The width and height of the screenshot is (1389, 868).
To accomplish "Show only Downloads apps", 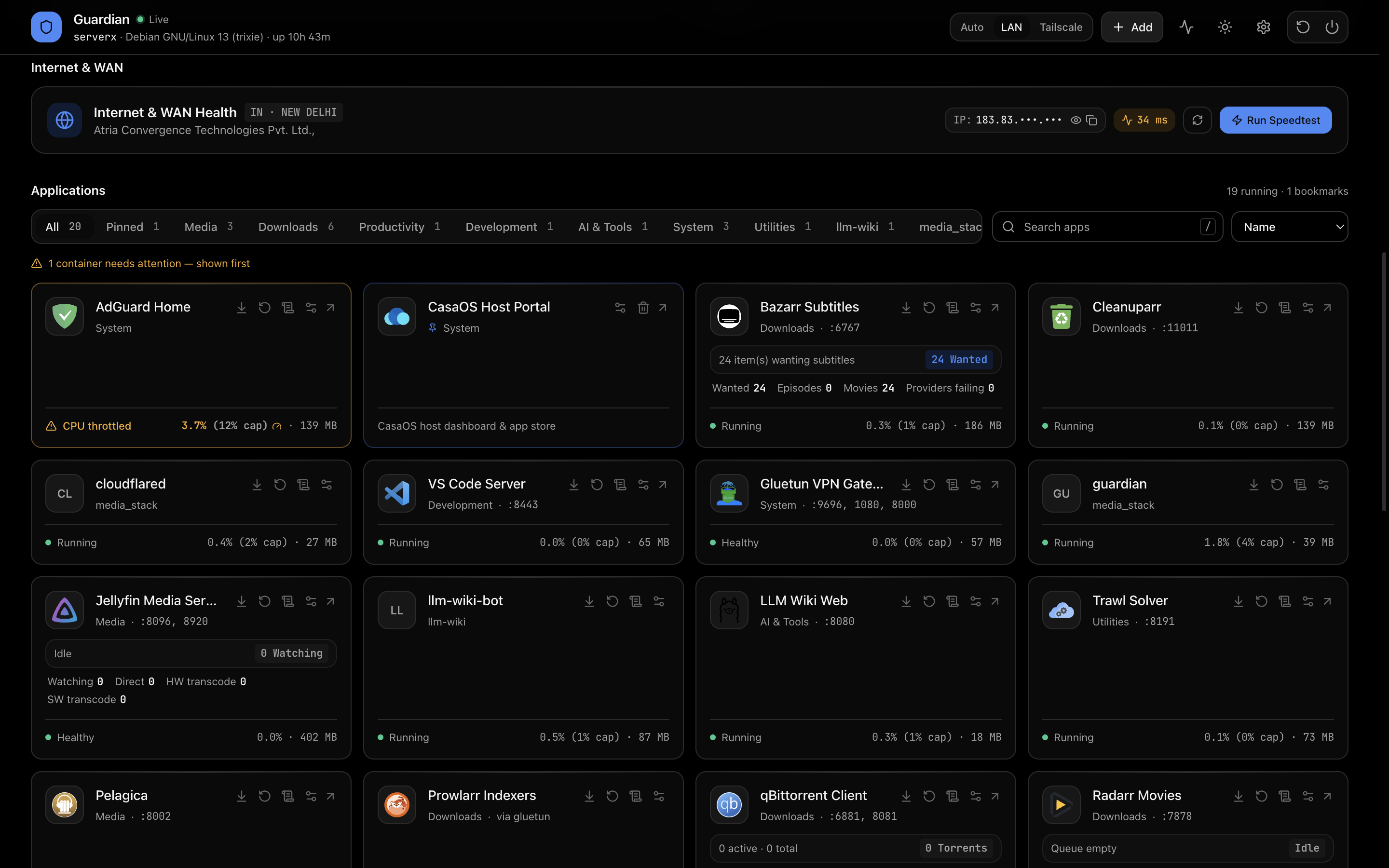I will [296, 227].
